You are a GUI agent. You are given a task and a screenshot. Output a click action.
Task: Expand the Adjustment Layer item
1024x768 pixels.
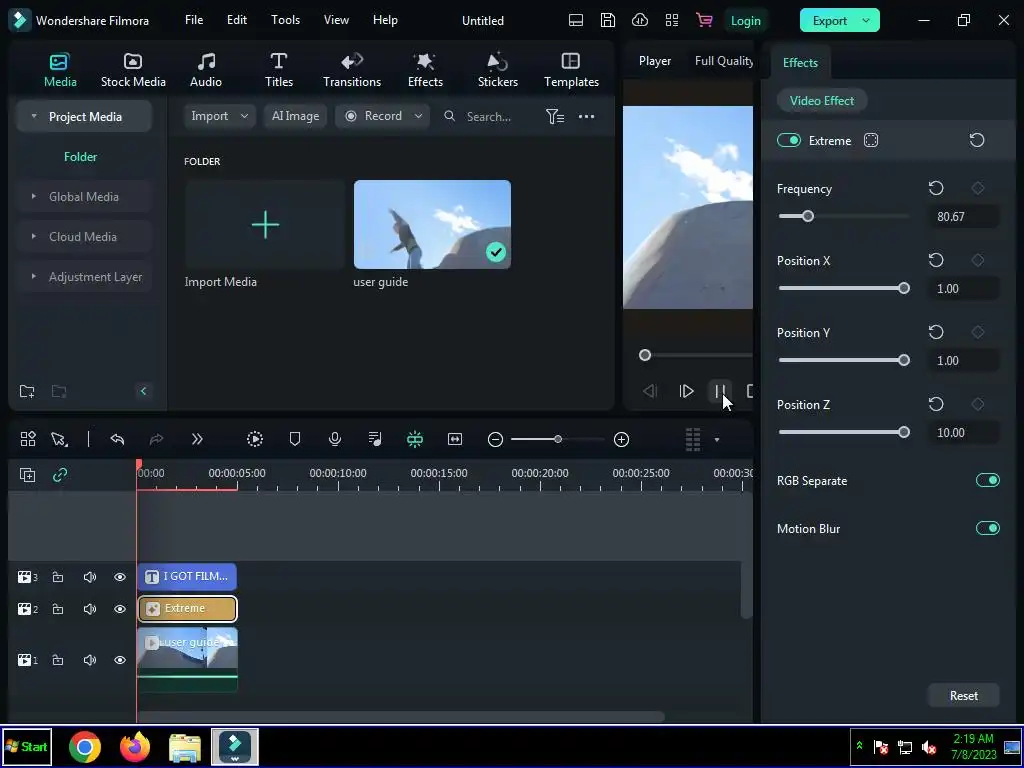[34, 276]
